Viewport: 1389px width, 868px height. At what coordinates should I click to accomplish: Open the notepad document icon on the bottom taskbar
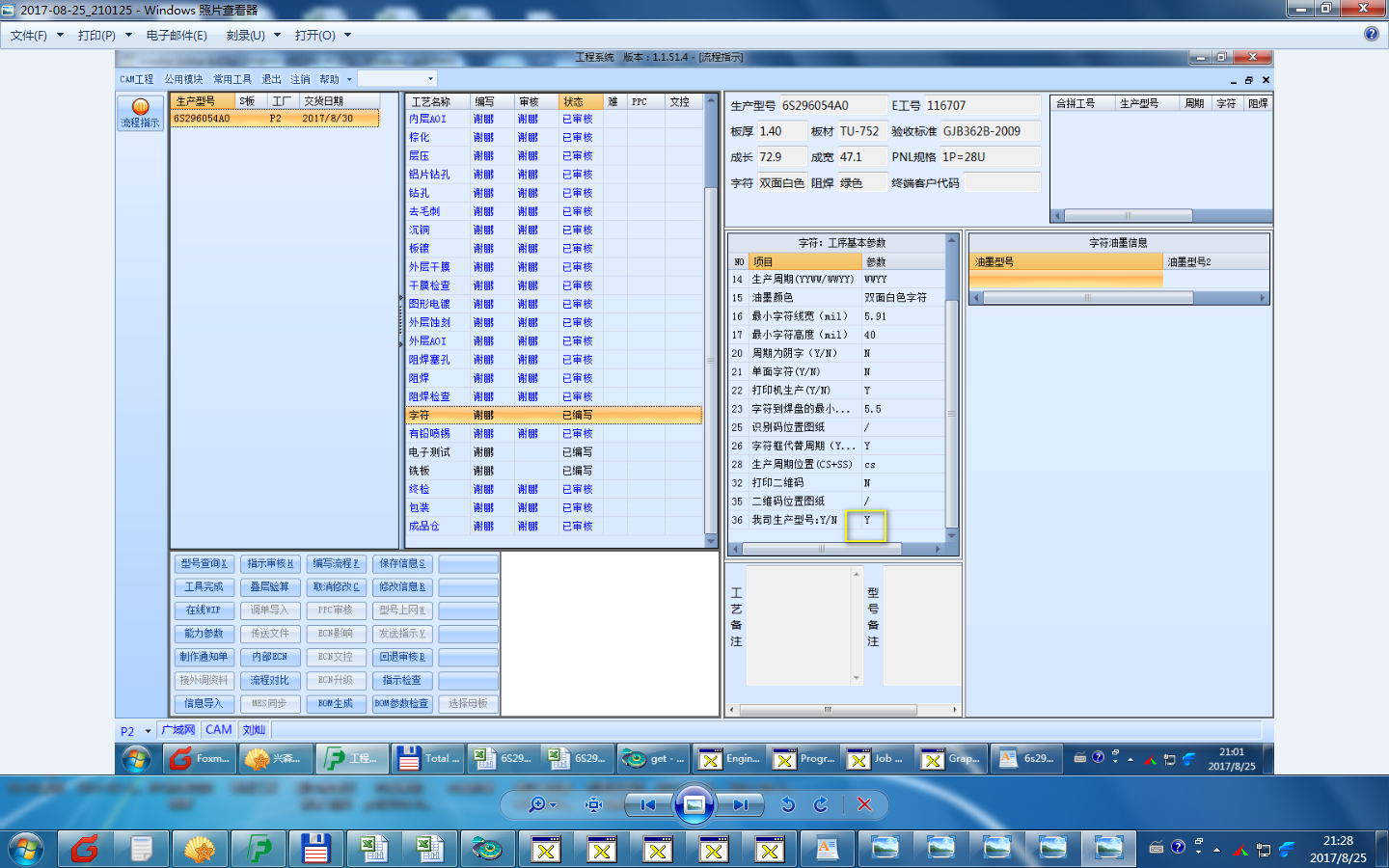[x=142, y=850]
